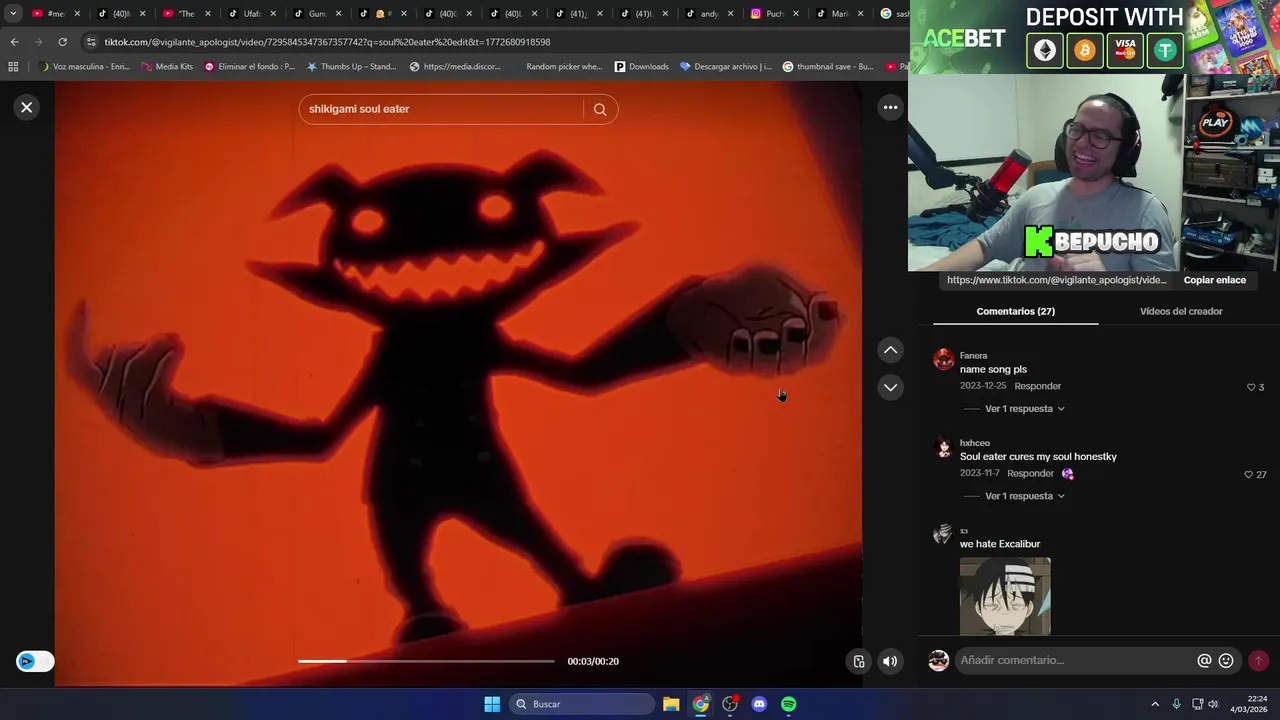Open OBS Studio from taskbar
Viewport: 1280px width, 720px height.
pyautogui.click(x=730, y=704)
